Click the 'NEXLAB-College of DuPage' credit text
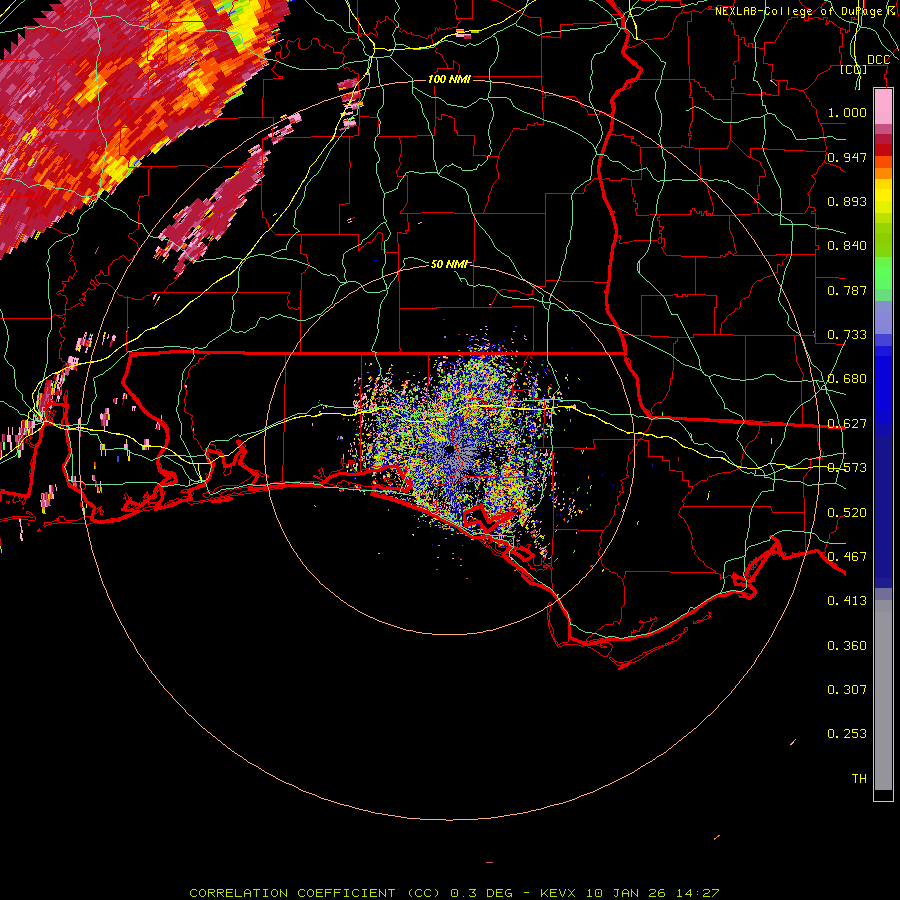900x900 pixels. 799,11
